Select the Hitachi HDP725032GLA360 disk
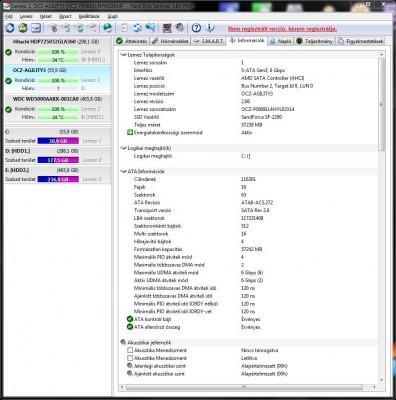The image size is (396, 400). tap(57, 51)
